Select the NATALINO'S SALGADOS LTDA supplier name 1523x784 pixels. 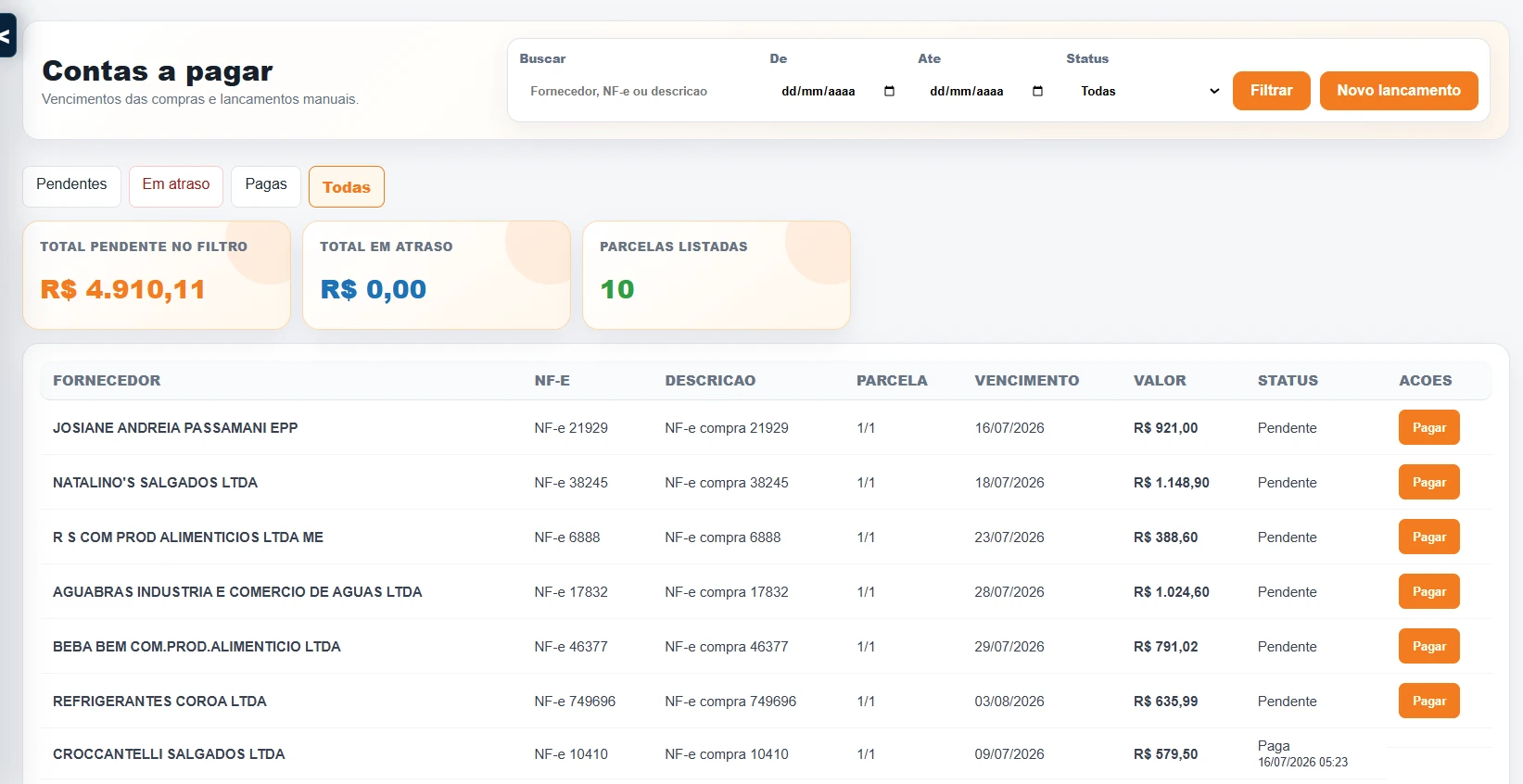tap(155, 483)
